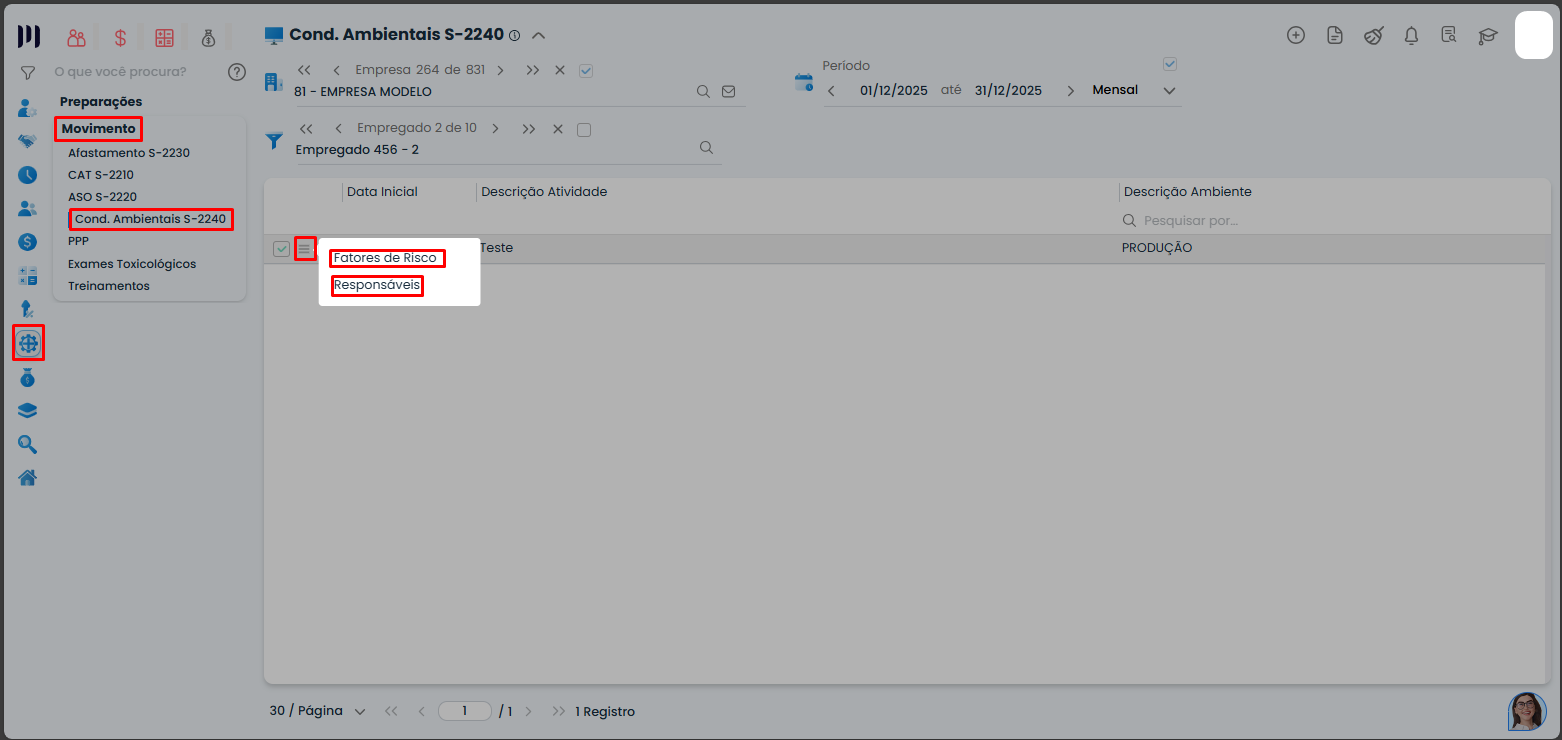This screenshot has width=1562, height=740.
Task: Open Afastamento S-2230 in the menu
Action: [x=129, y=153]
